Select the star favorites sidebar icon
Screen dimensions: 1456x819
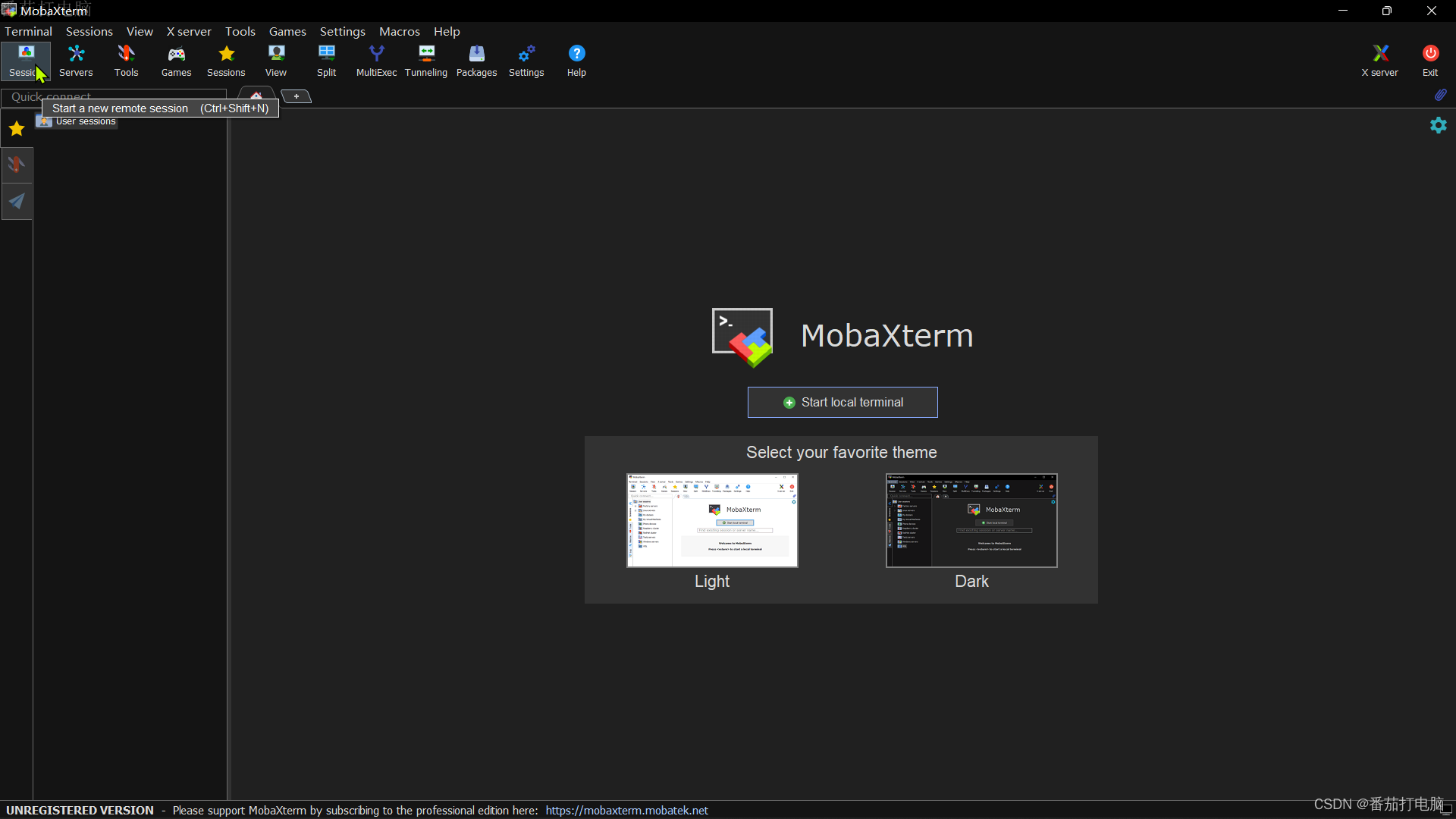[x=16, y=128]
